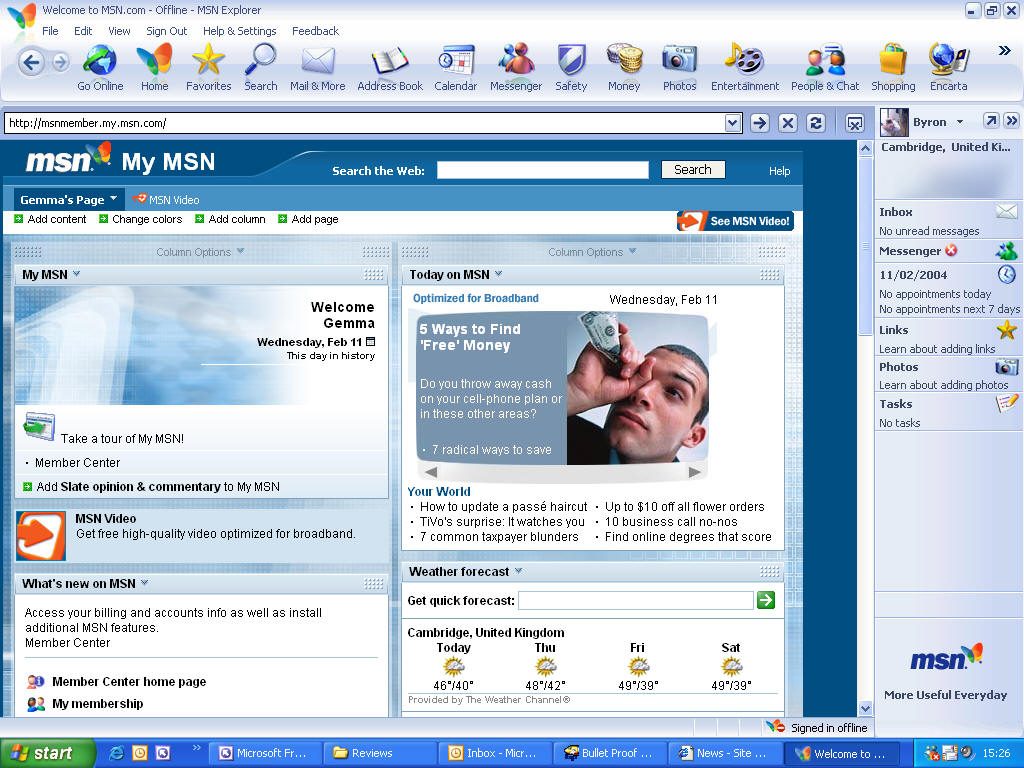1024x768 pixels.
Task: Expand right Column Options dropdown
Action: (632, 251)
